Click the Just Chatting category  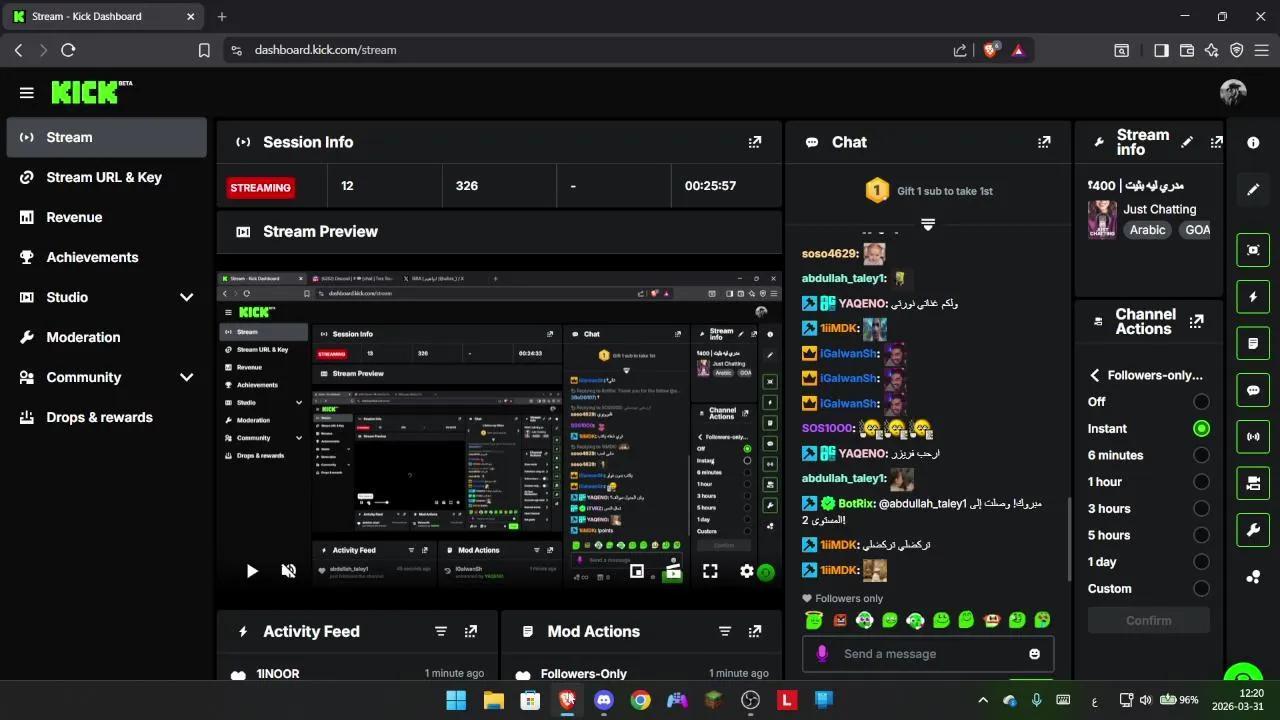pyautogui.click(x=1159, y=209)
